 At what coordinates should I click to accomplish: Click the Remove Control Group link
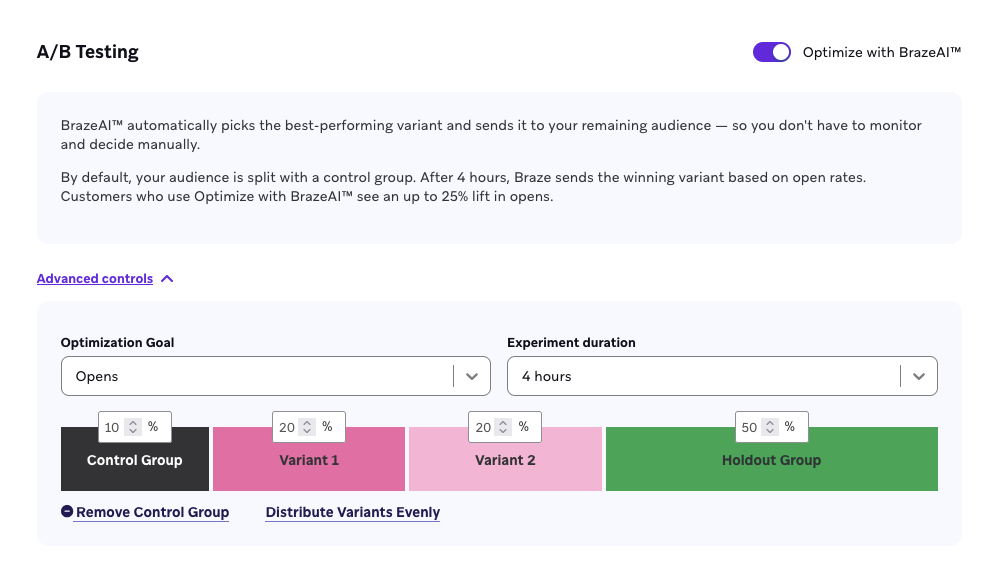click(152, 513)
